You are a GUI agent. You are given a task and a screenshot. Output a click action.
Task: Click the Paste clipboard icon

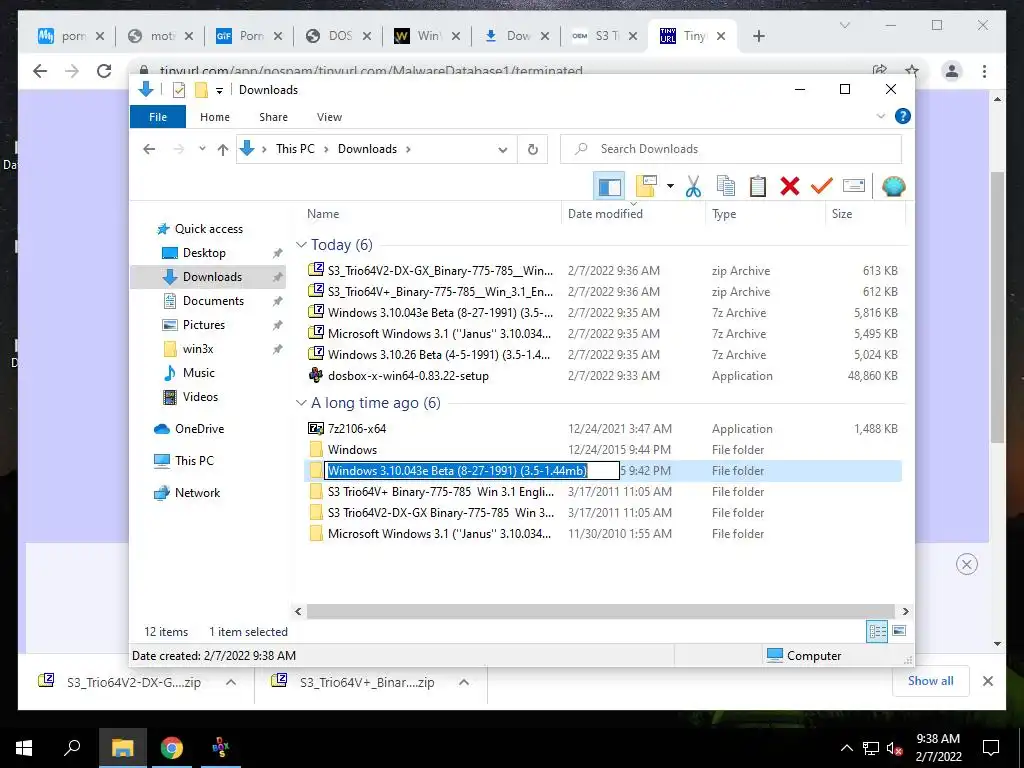point(758,187)
